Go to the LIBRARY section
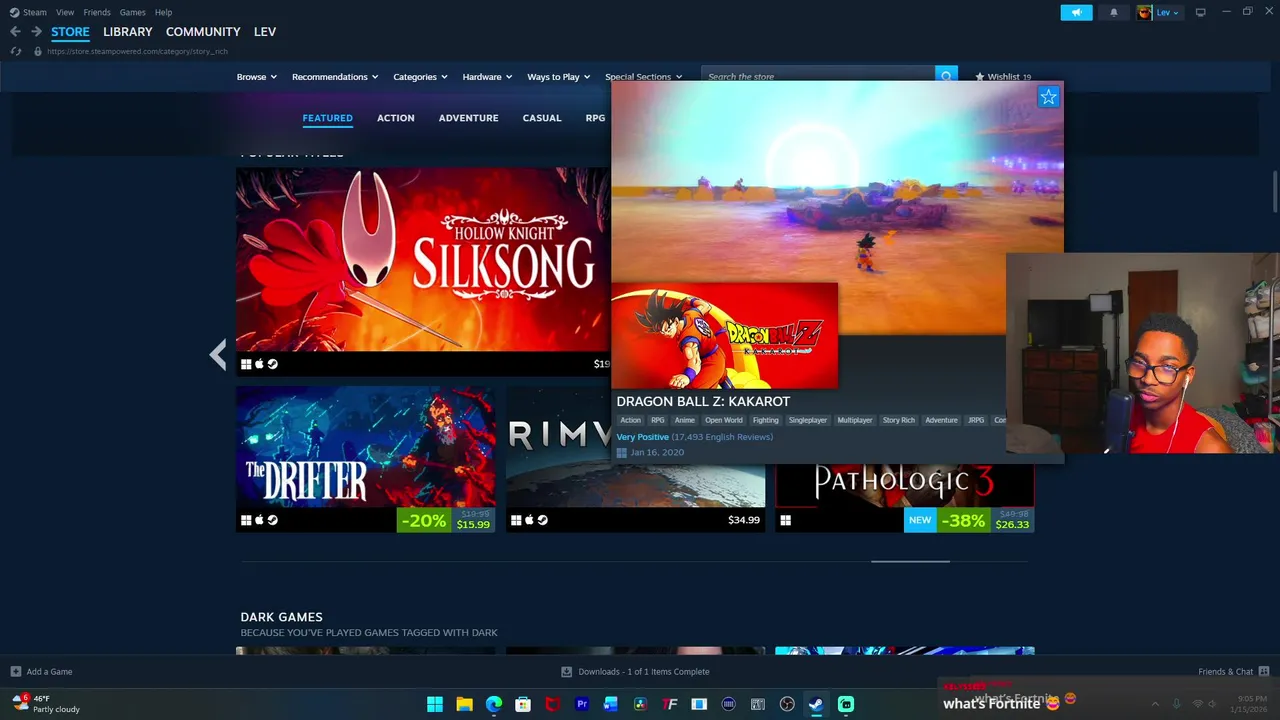The height and width of the screenshot is (720, 1280). click(128, 32)
